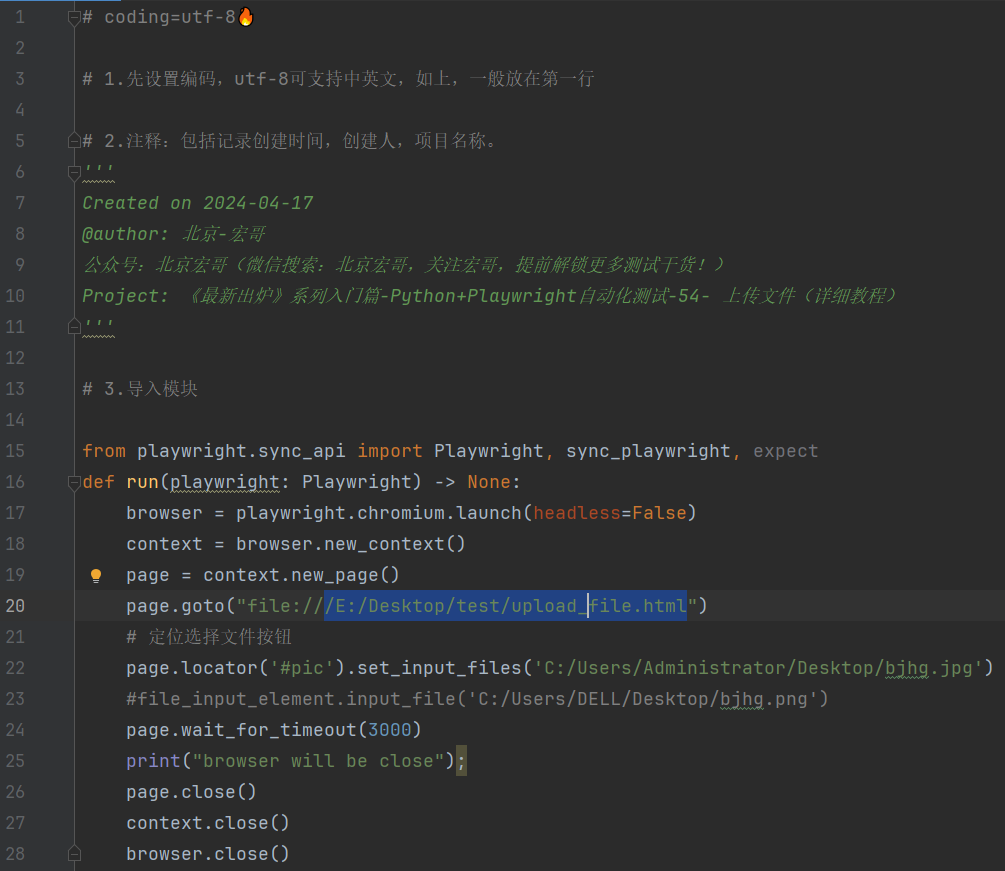Click the highlighted semicolon after the print statement
Image resolution: width=1005 pixels, height=871 pixels.
click(461, 761)
